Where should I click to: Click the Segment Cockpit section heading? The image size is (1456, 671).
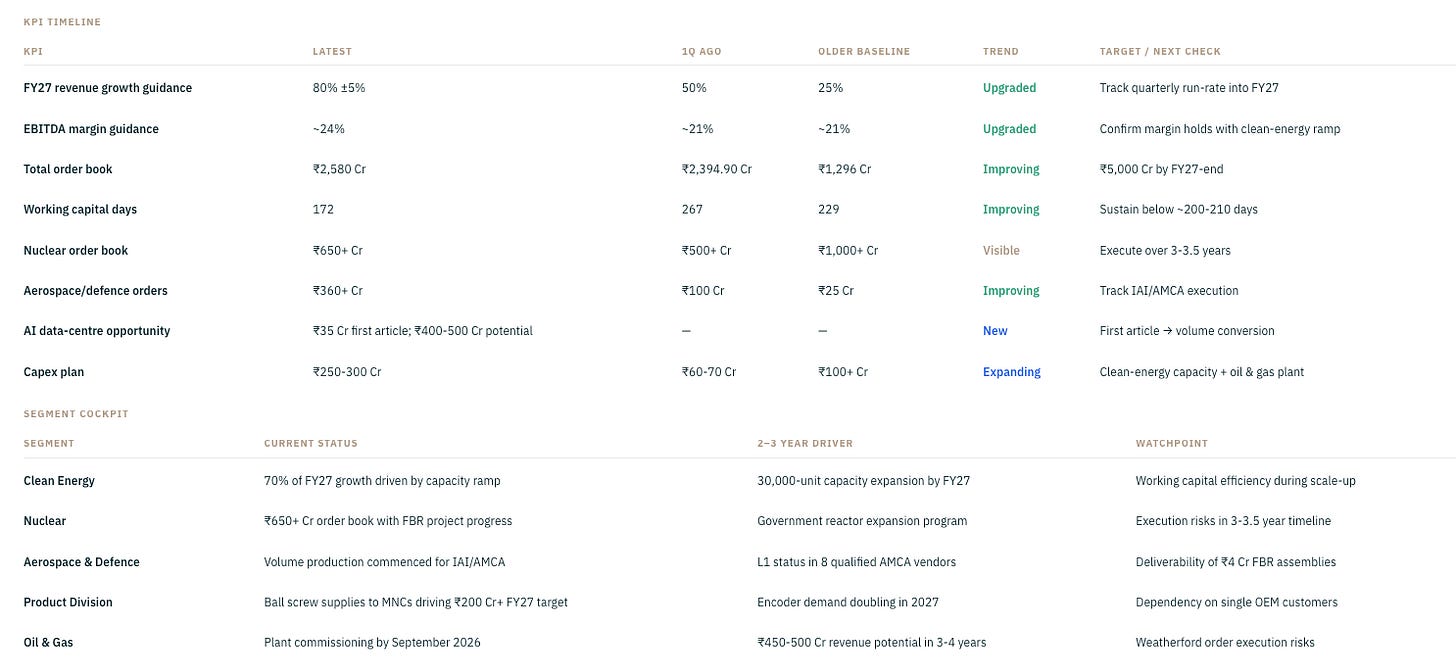click(x=76, y=414)
